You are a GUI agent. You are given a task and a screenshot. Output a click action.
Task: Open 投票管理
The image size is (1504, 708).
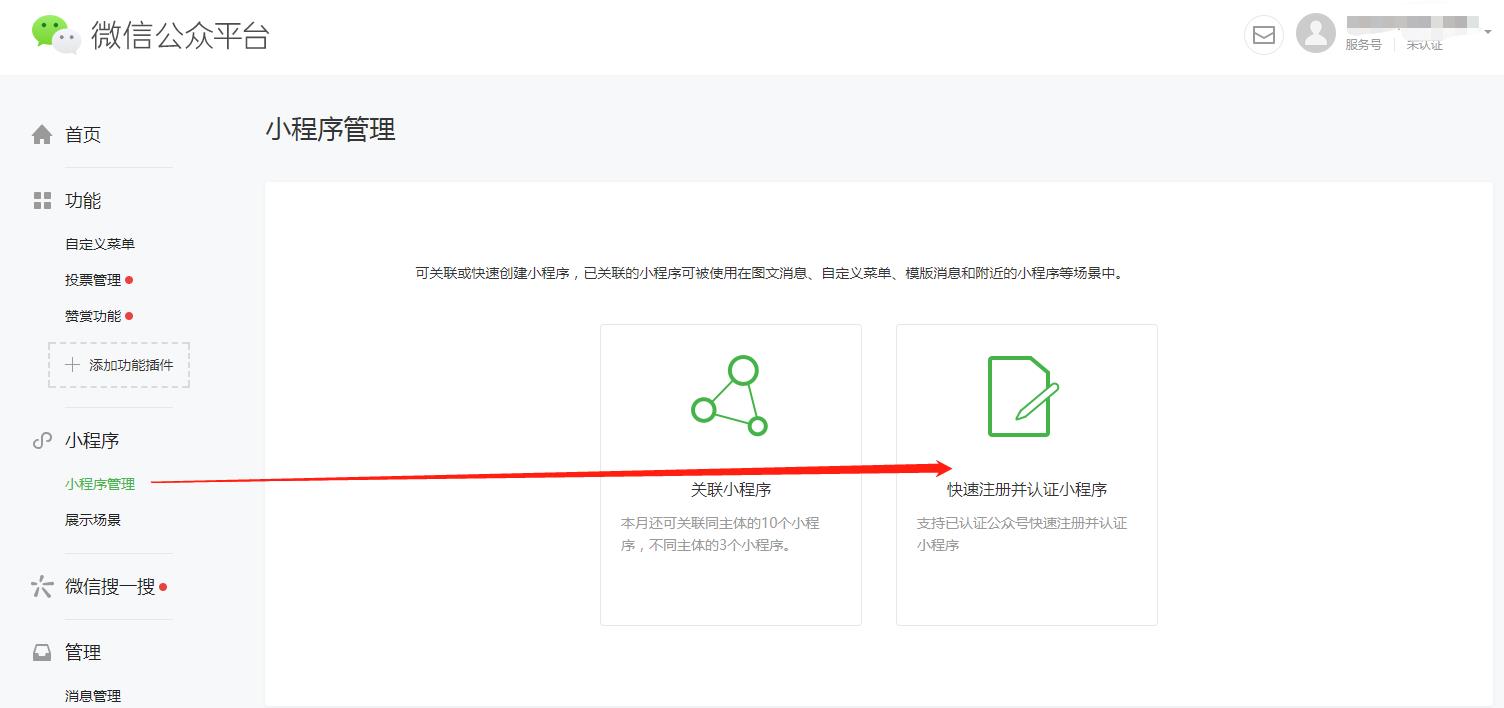coord(93,280)
